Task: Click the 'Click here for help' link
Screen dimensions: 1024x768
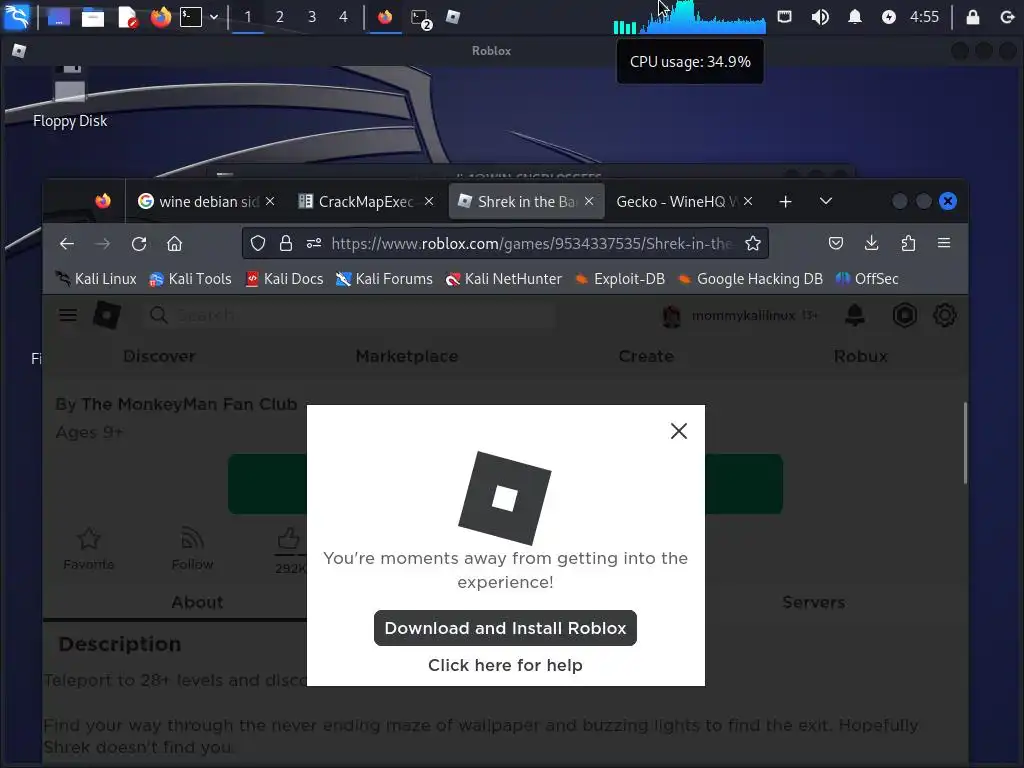Action: click(x=505, y=665)
